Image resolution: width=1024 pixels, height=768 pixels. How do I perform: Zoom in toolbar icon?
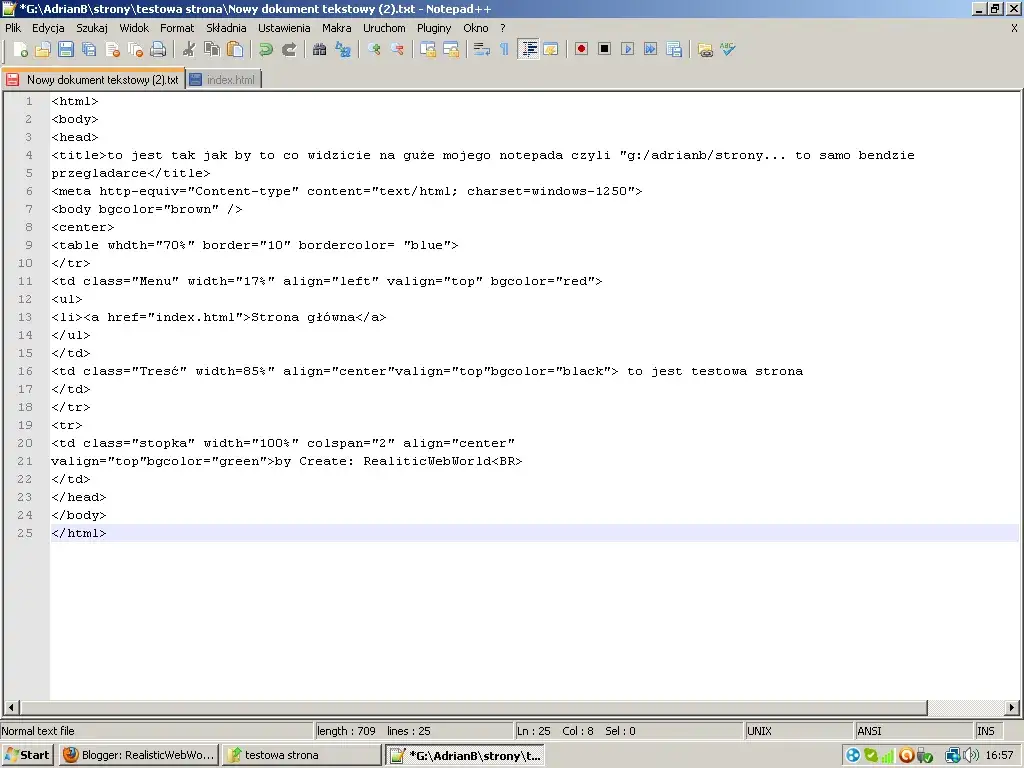pos(374,50)
